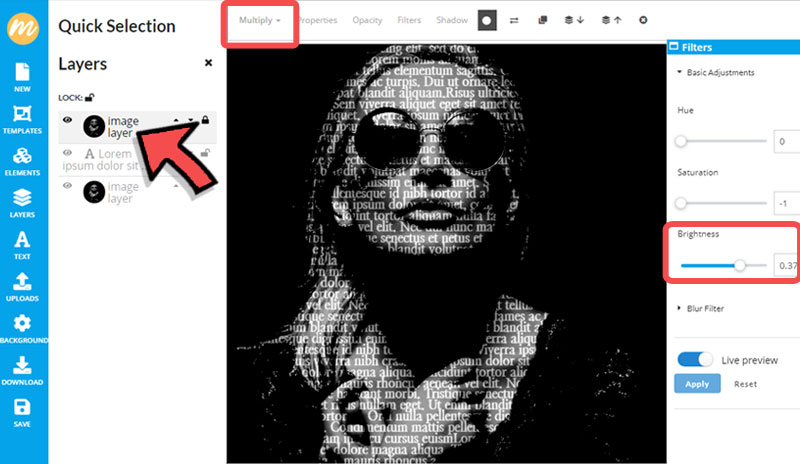This screenshot has height=464, width=800.
Task: Duplicate layer using copy icon
Action: [542, 20]
